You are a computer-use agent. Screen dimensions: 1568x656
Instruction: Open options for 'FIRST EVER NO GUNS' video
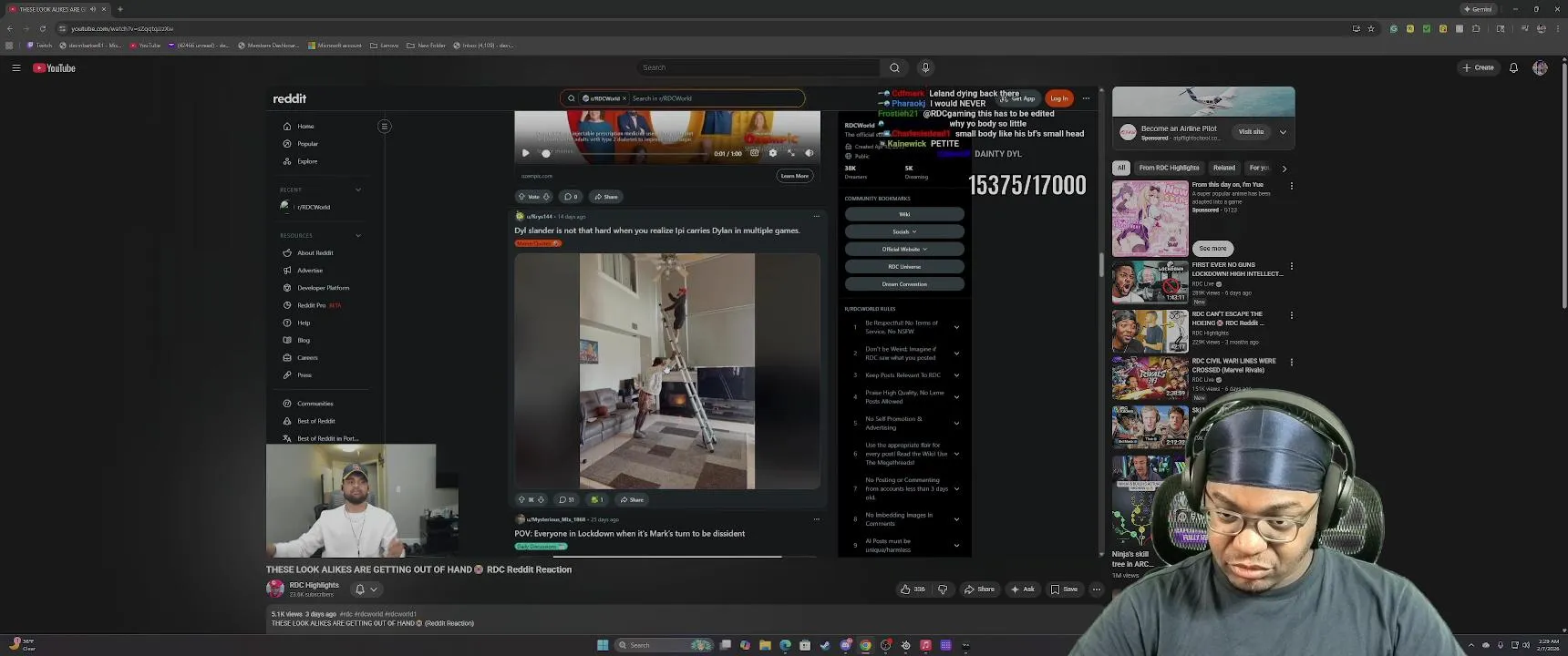pos(1291,266)
